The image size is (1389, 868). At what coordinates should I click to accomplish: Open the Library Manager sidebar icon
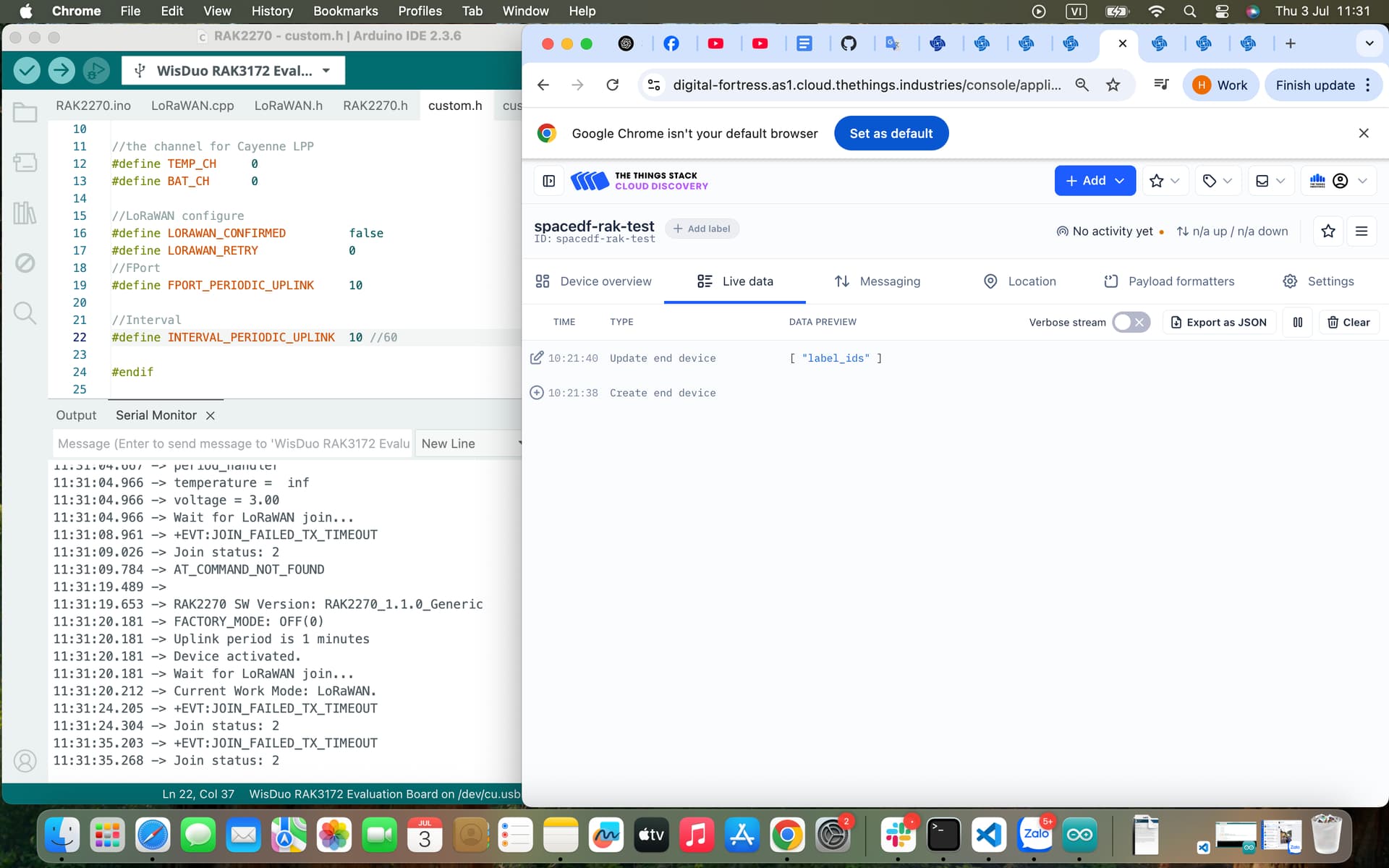(x=25, y=213)
